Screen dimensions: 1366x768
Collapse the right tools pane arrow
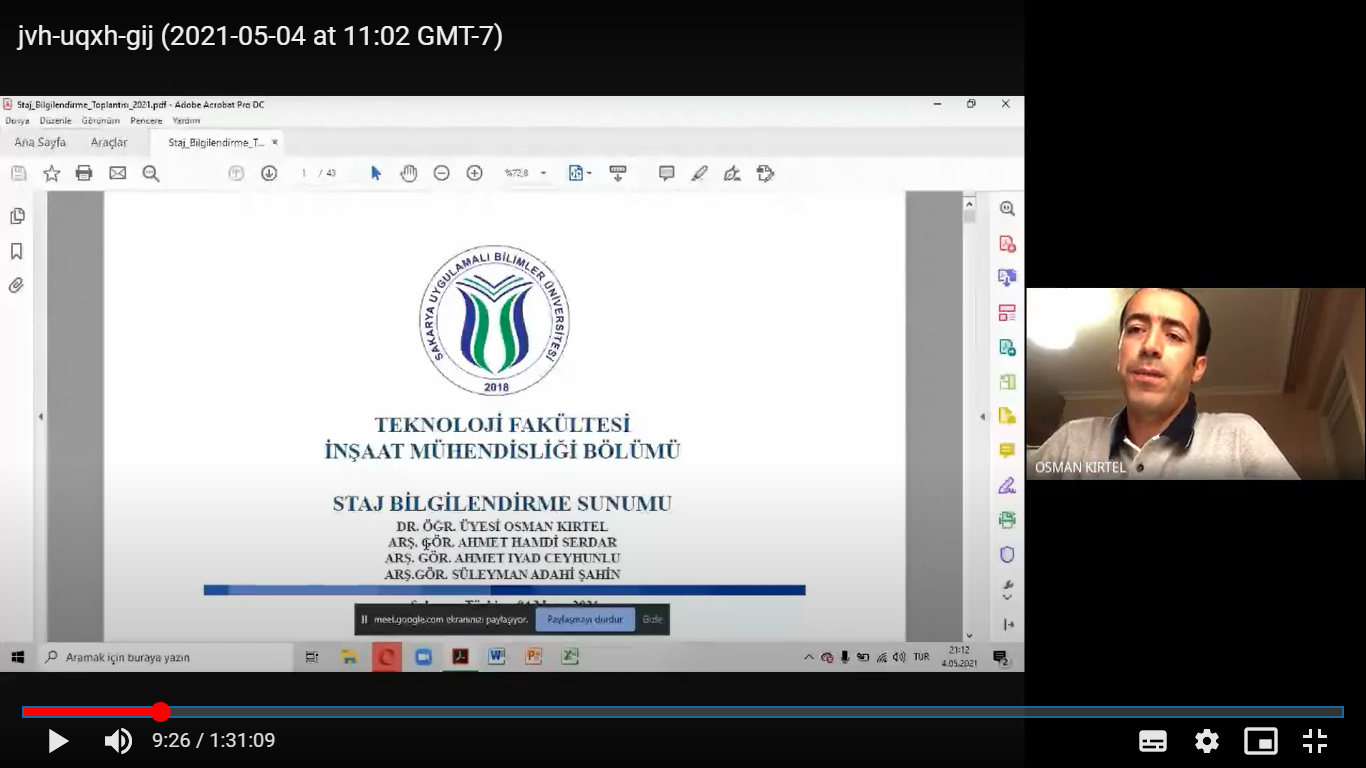(x=984, y=416)
